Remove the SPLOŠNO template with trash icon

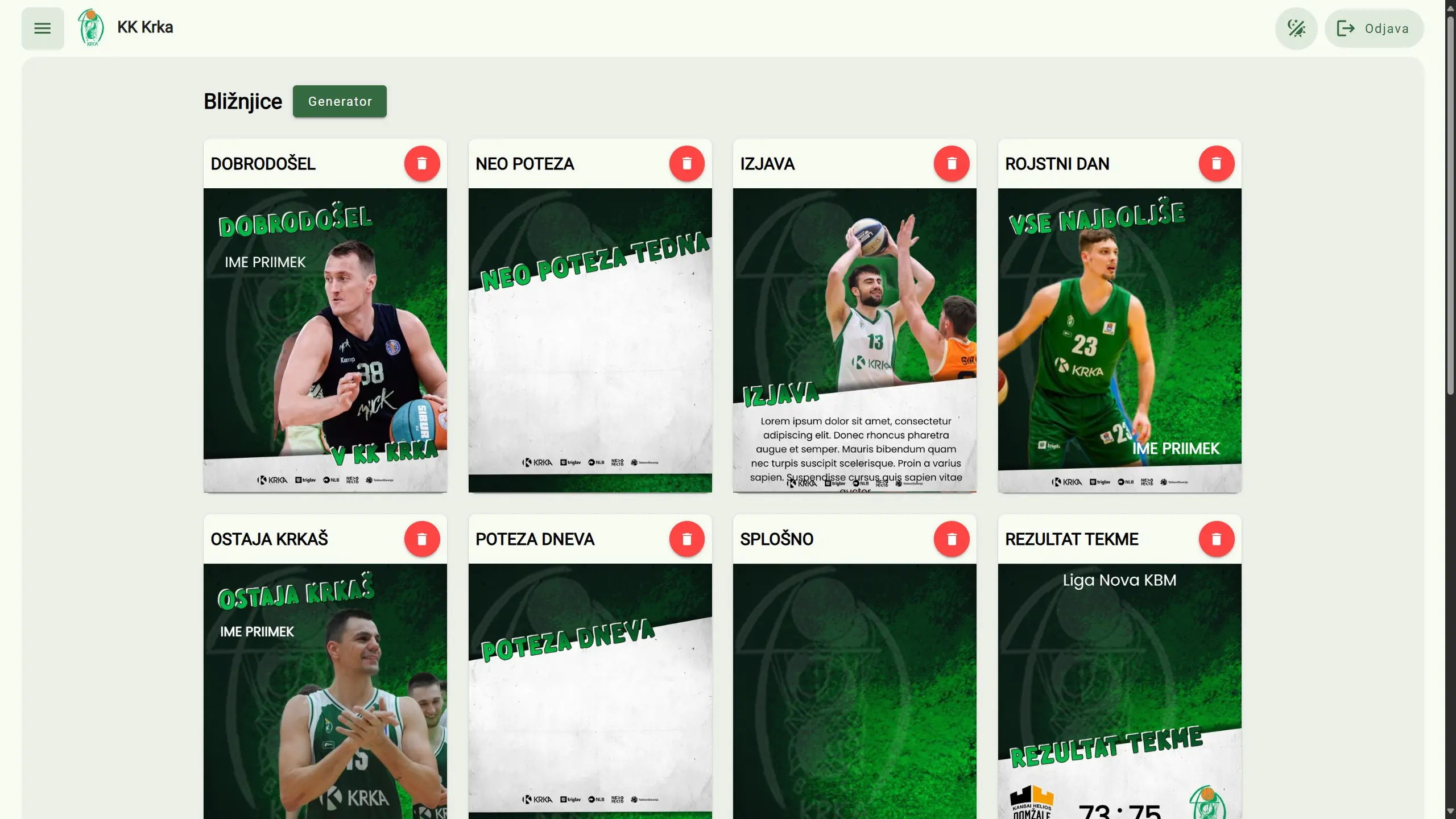[952, 539]
